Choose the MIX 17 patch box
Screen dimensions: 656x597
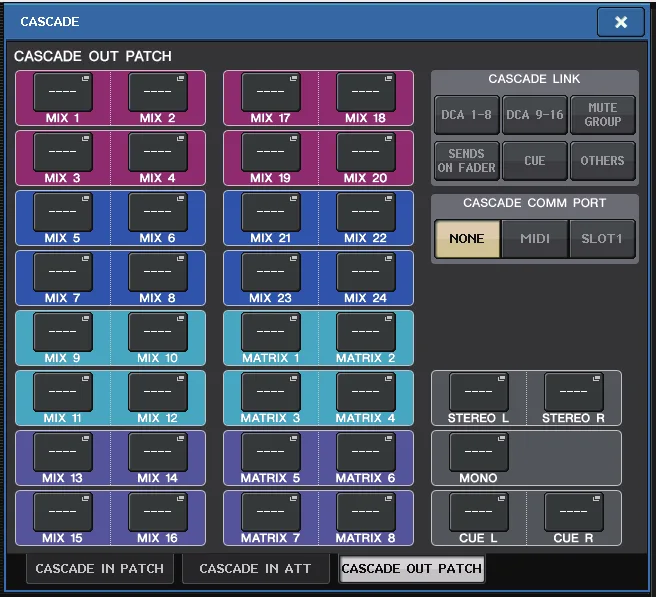[271, 92]
